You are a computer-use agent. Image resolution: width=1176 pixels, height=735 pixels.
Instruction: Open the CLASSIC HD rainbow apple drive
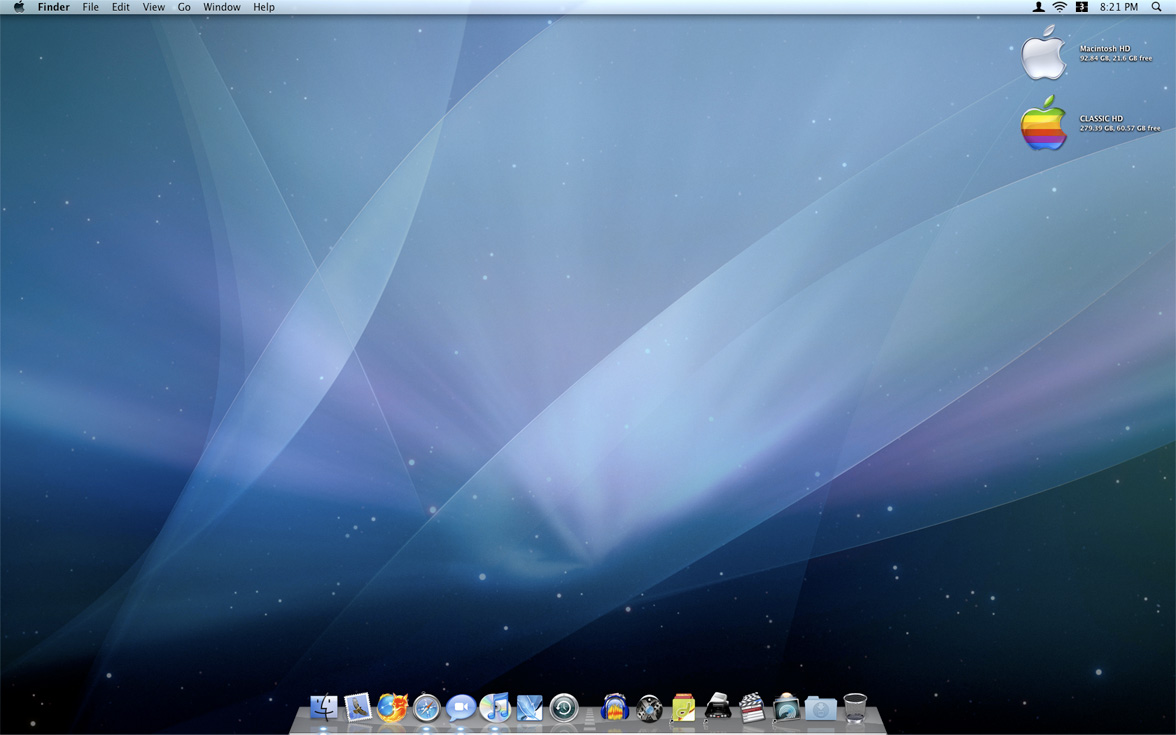coord(1043,123)
